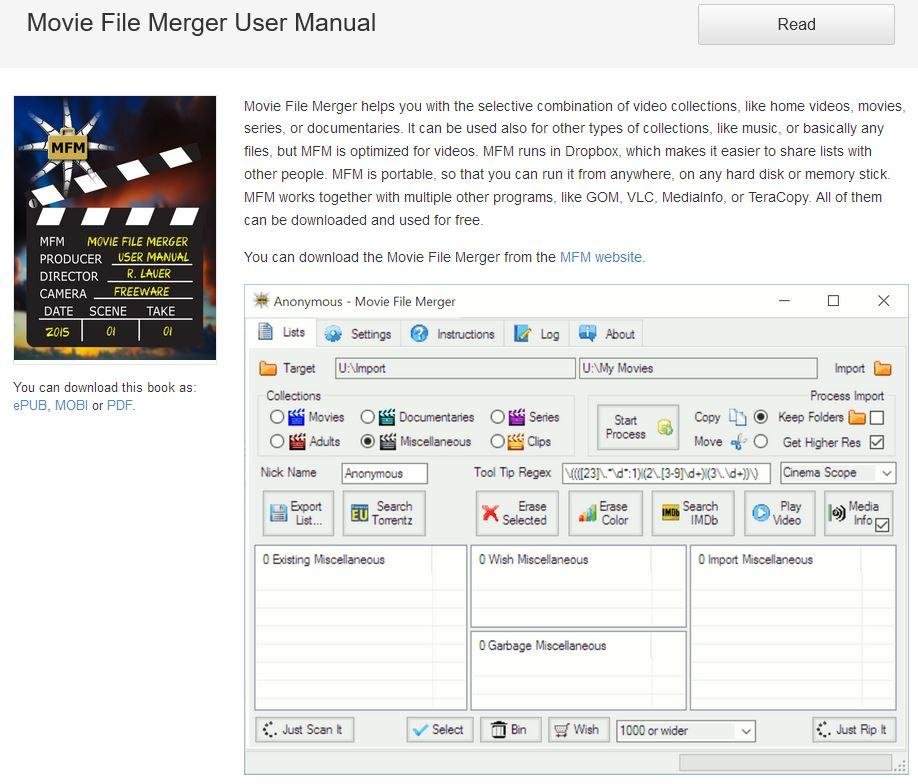Open the Instructions tab

453,333
